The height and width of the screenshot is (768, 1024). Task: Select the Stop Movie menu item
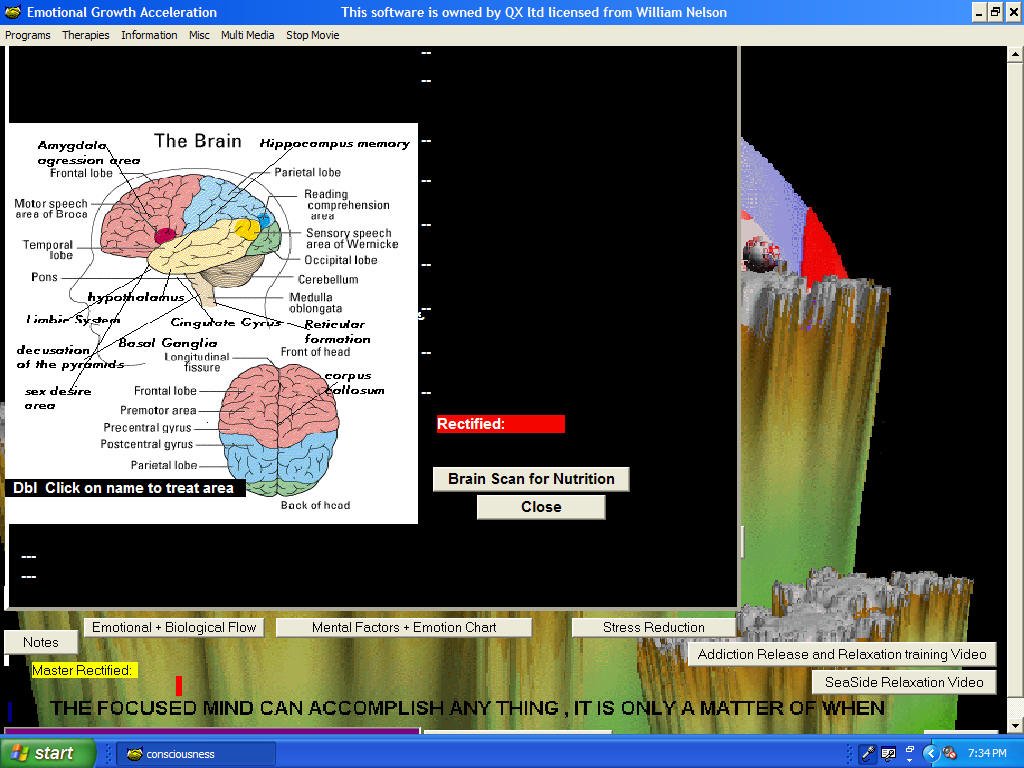[312, 35]
